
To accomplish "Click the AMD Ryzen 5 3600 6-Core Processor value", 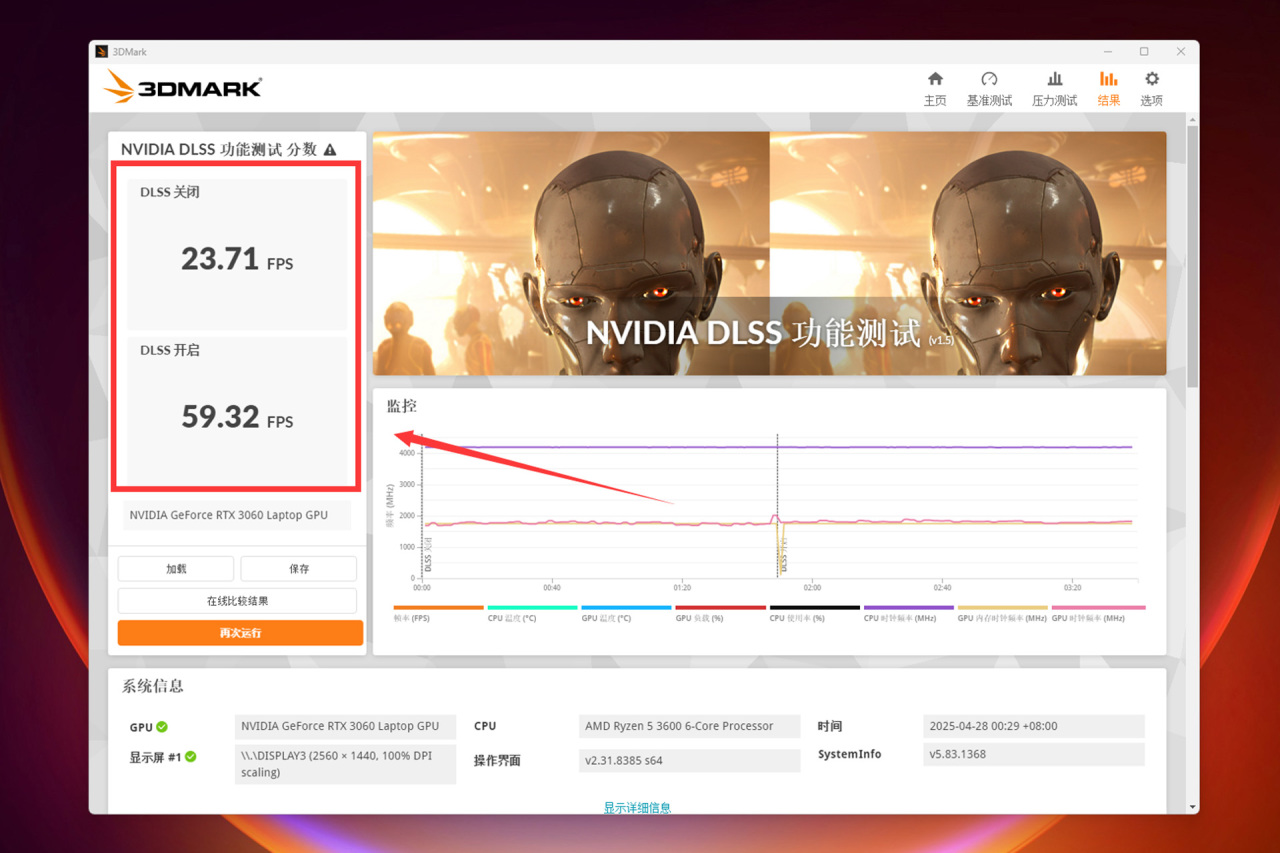I will [690, 727].
